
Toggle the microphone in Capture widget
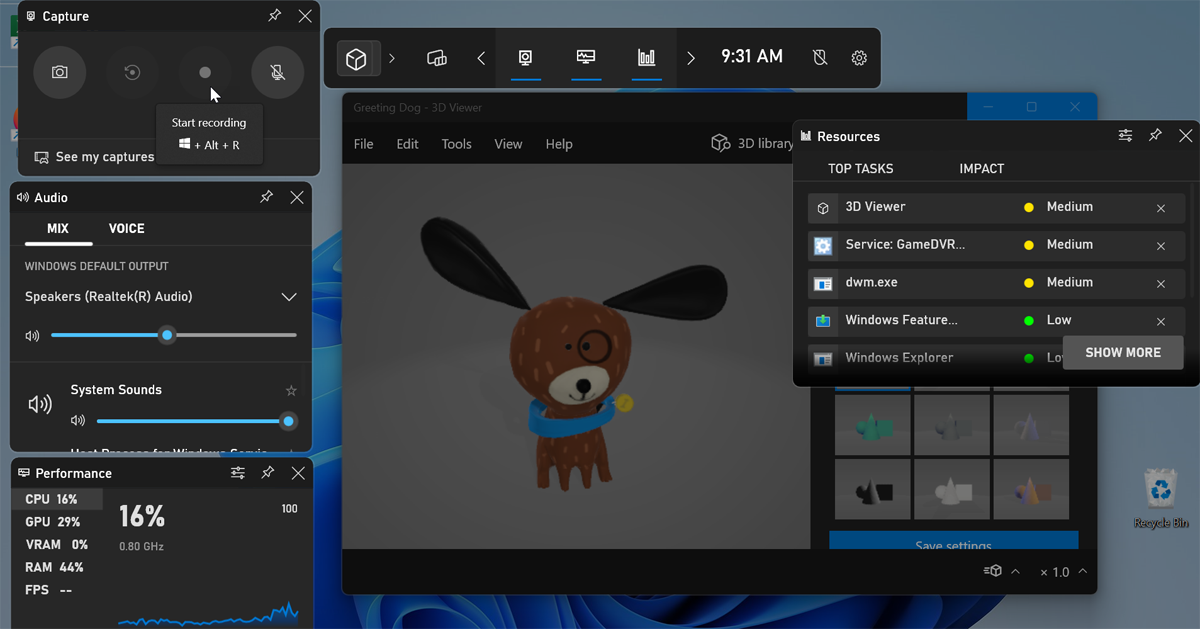click(277, 72)
